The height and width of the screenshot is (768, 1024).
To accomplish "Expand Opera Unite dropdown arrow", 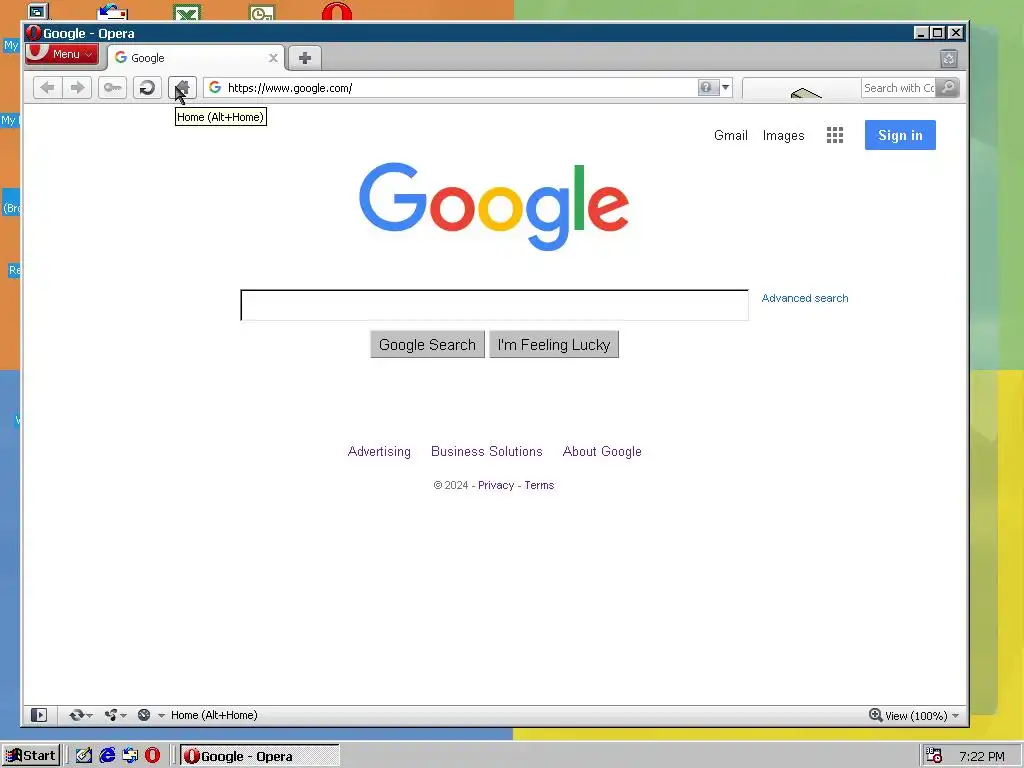I will 123,716.
